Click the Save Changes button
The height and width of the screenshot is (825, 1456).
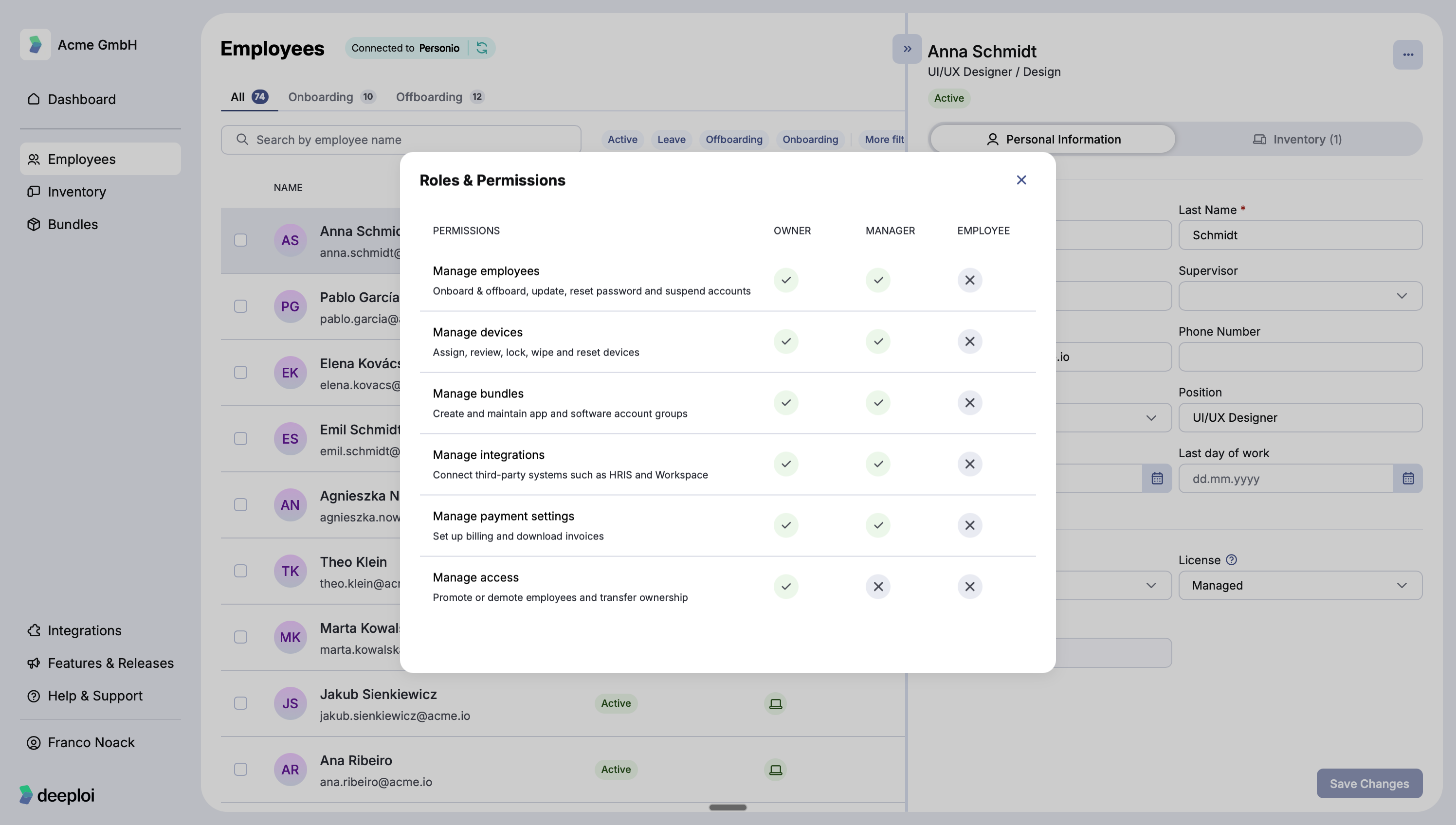click(1369, 784)
